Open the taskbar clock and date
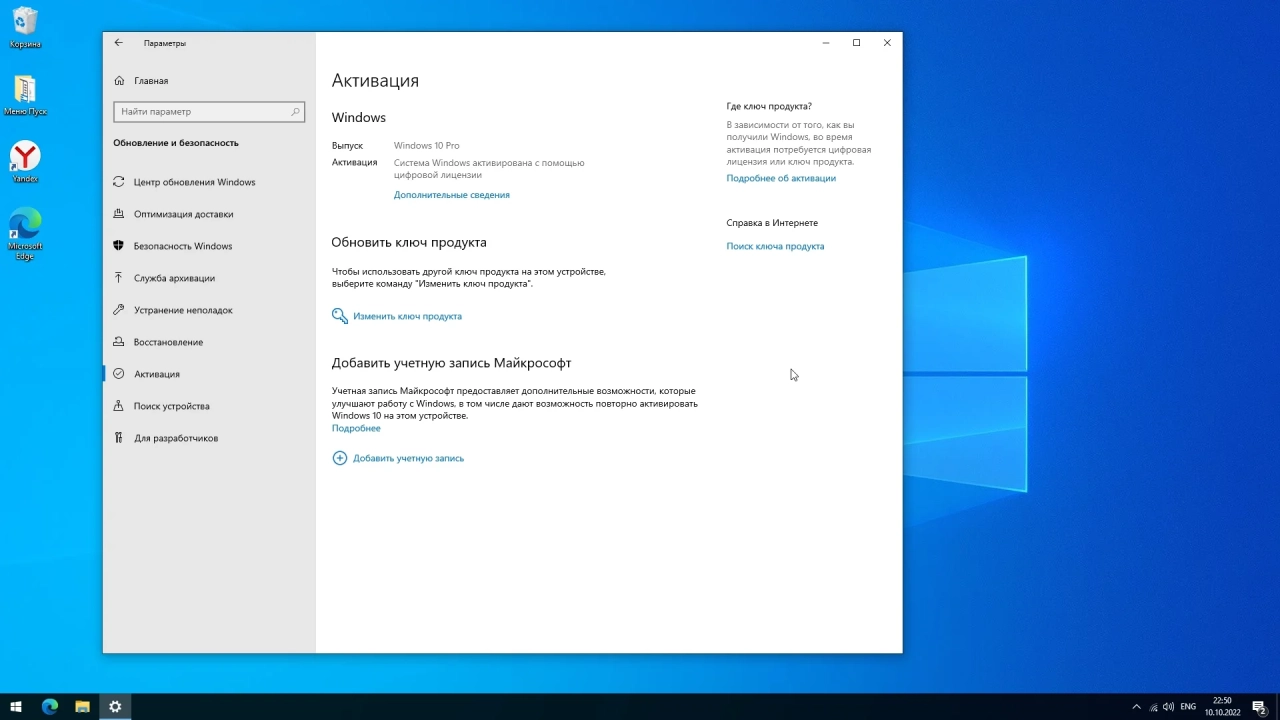1280x720 pixels. coord(1222,707)
